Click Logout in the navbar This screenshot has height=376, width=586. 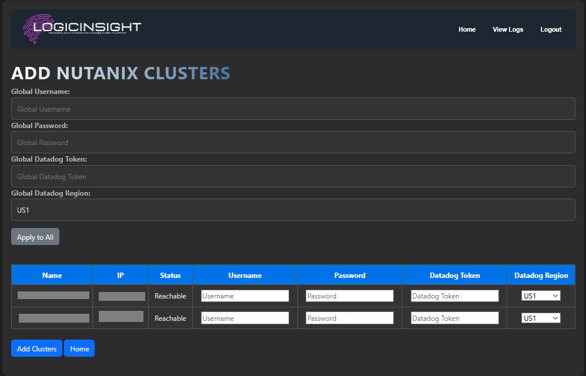coord(551,30)
